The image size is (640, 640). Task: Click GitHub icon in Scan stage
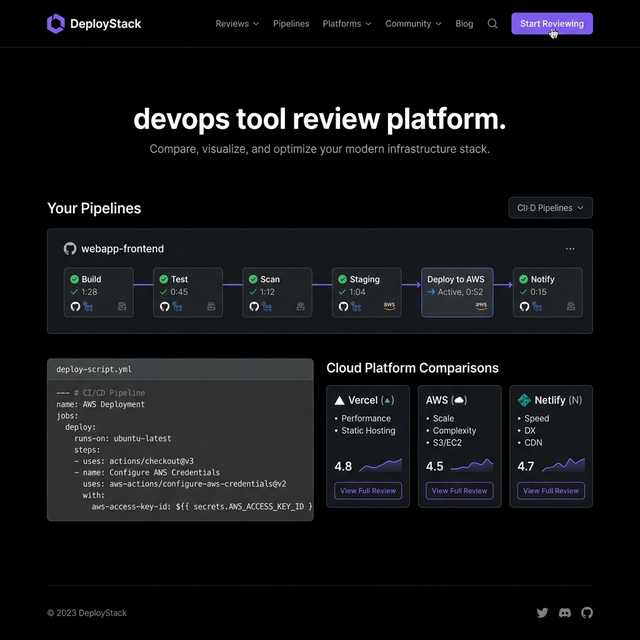click(x=254, y=307)
